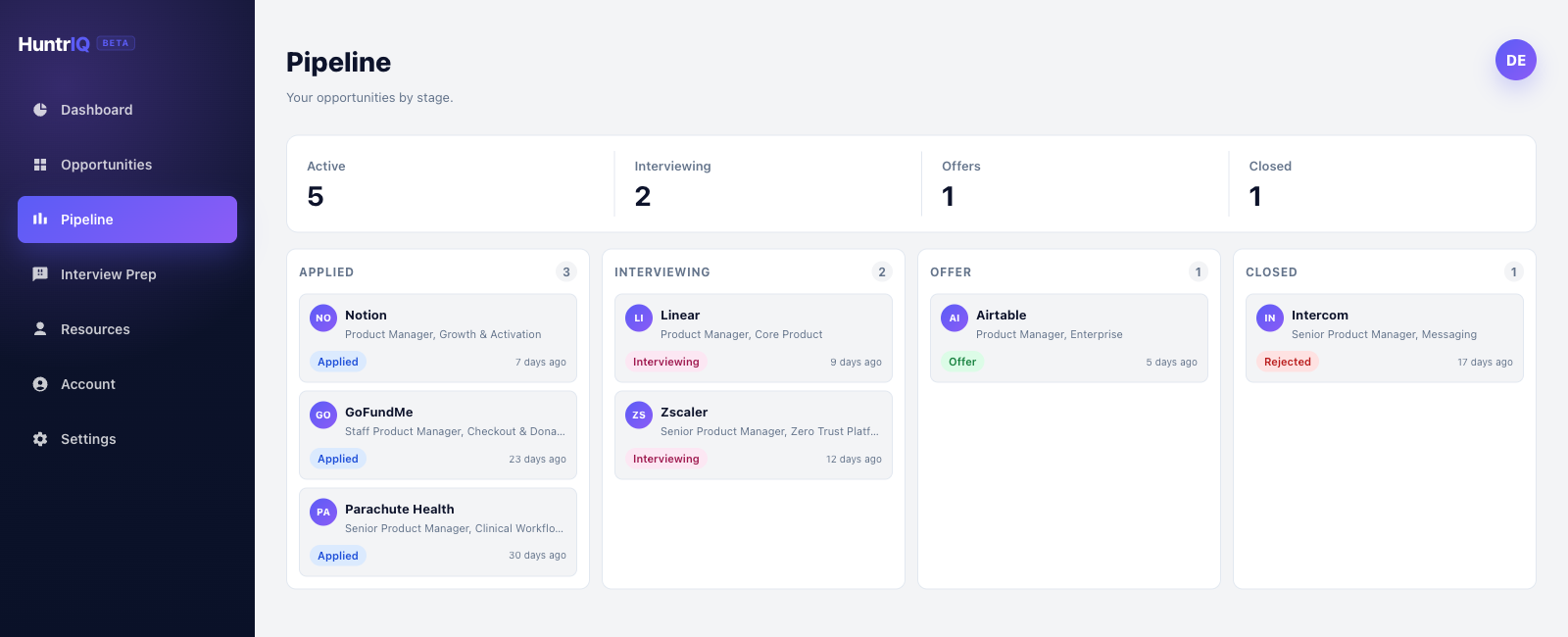Open the Parachute Health company name link

pyautogui.click(x=400, y=509)
